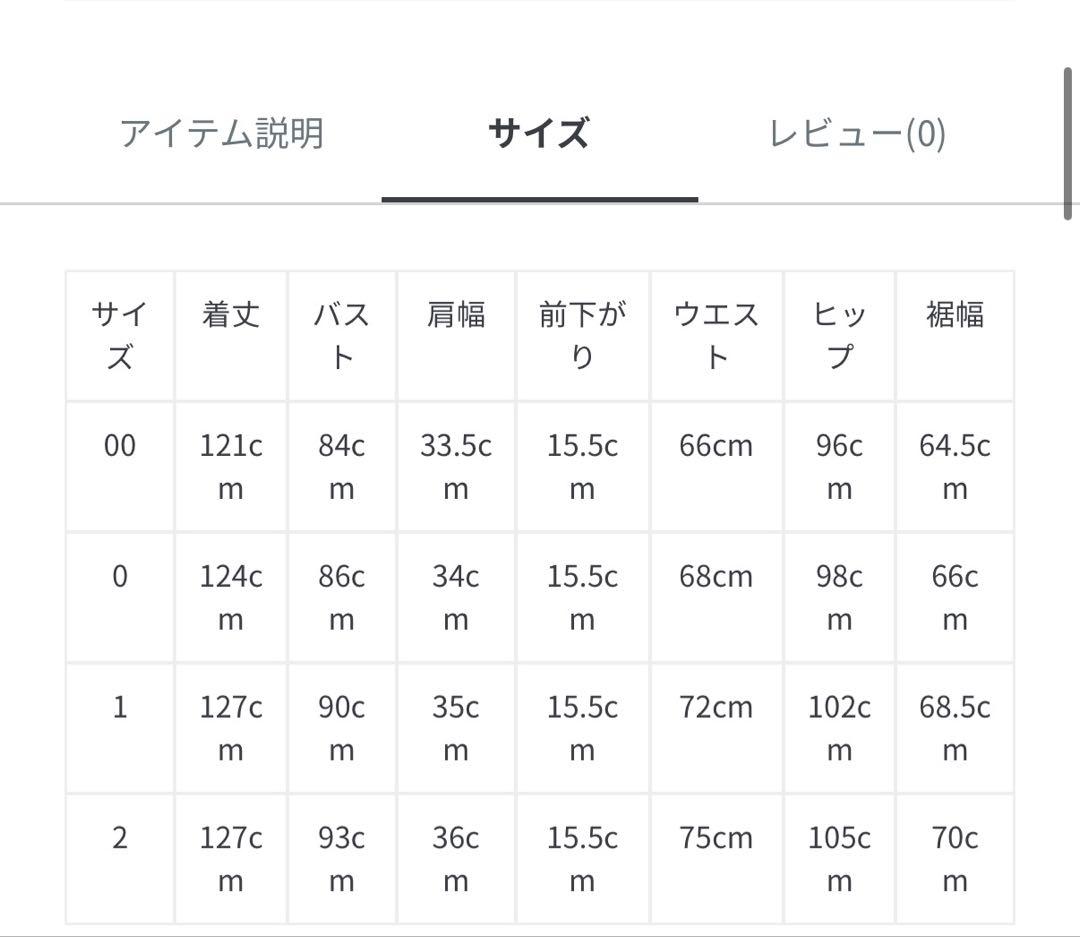Select size 1 row label
1080x937 pixels.
(119, 707)
